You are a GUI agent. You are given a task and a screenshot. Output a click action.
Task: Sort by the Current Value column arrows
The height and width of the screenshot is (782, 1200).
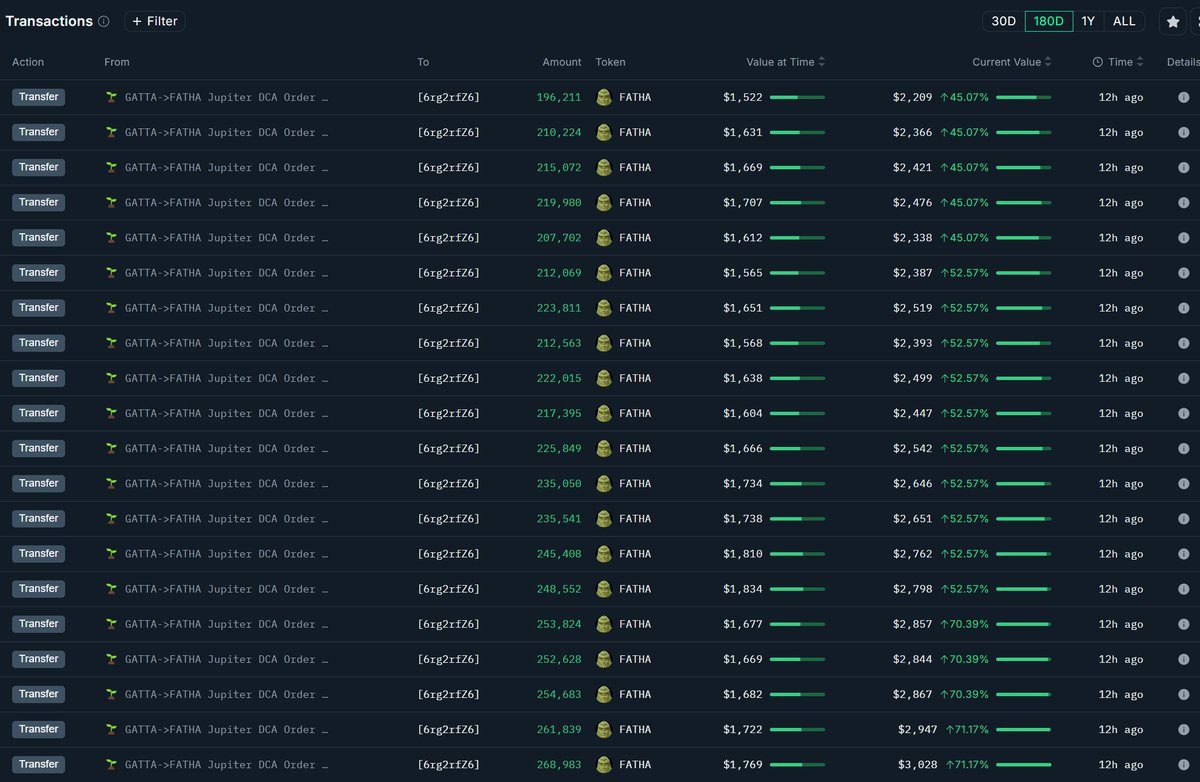point(1050,62)
